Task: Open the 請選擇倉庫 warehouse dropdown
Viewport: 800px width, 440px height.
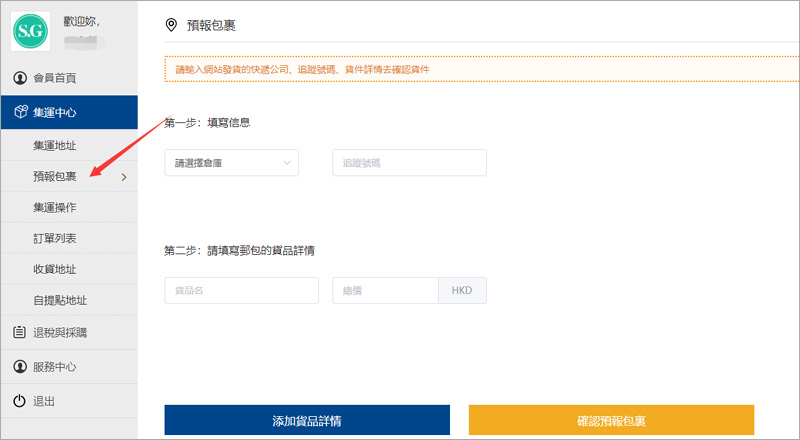Action: pos(231,163)
